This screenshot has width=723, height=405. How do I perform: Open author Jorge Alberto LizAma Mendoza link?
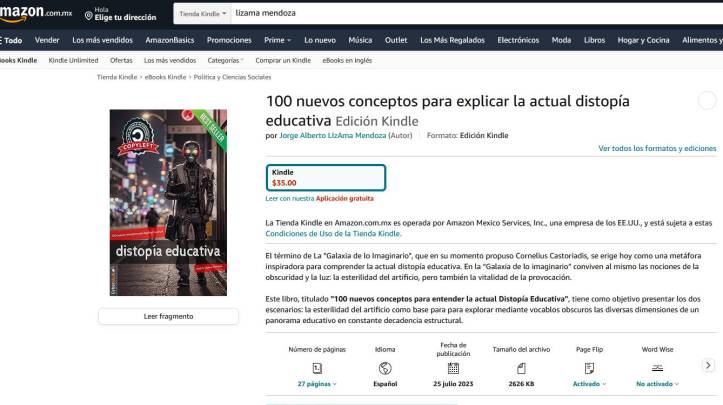pyautogui.click(x=331, y=135)
